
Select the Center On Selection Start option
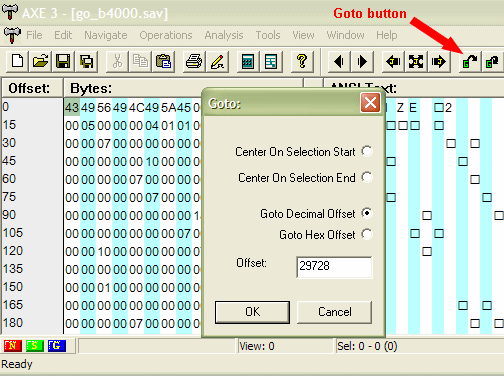(367, 151)
